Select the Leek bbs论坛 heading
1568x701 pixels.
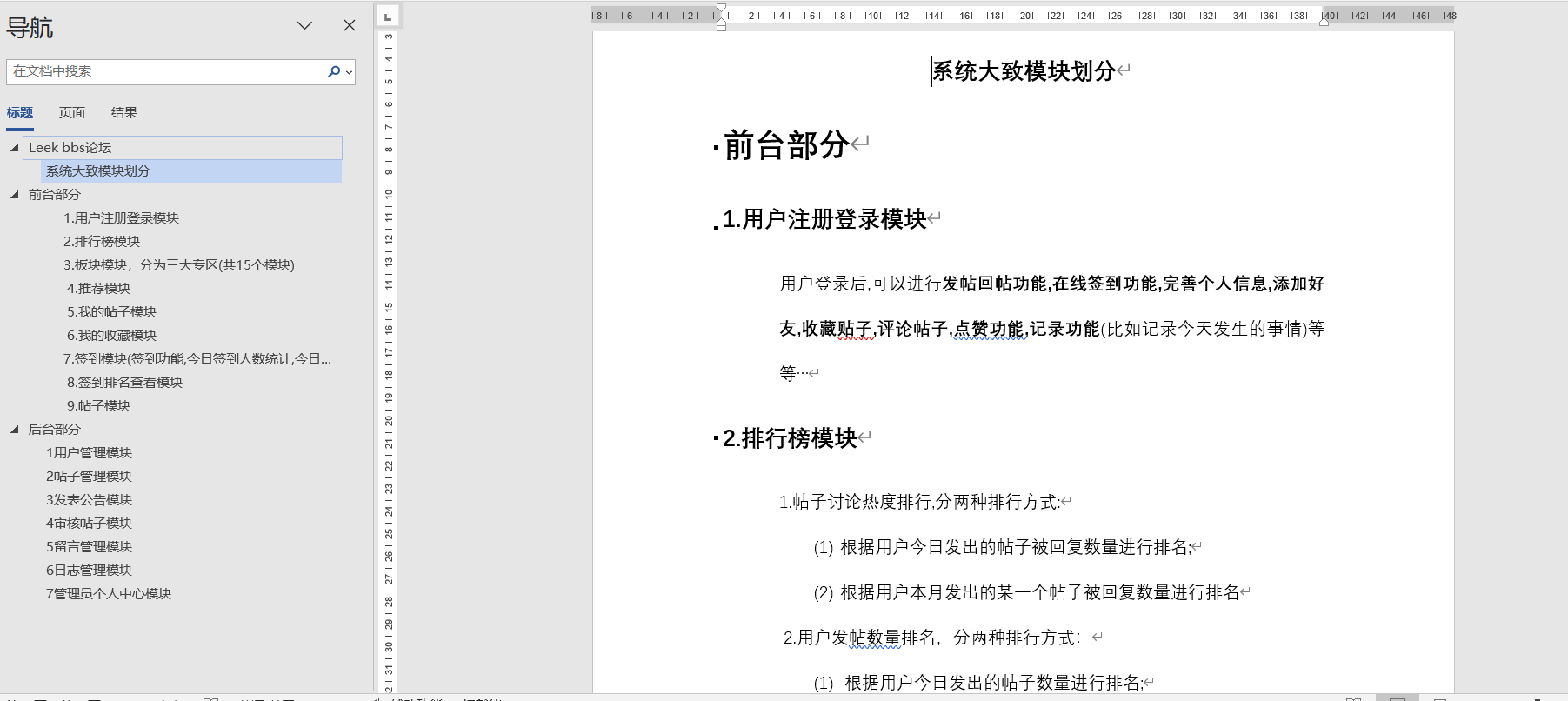183,148
